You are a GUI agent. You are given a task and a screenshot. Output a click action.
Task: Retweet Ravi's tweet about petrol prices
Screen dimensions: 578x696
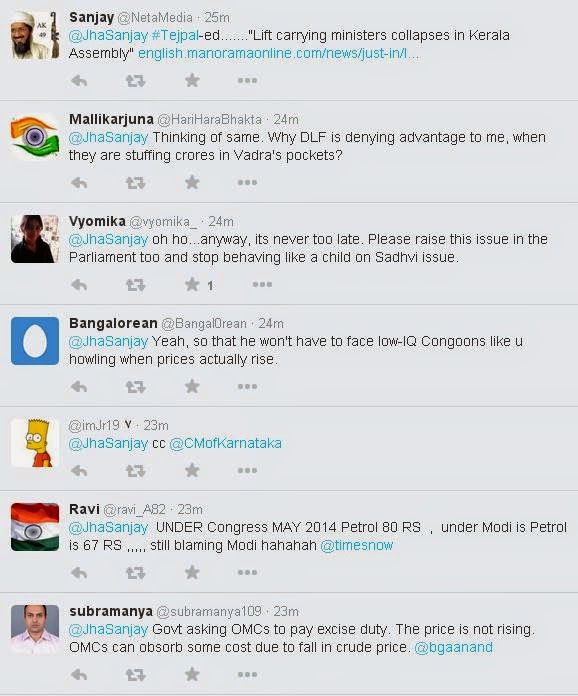[x=135, y=573]
